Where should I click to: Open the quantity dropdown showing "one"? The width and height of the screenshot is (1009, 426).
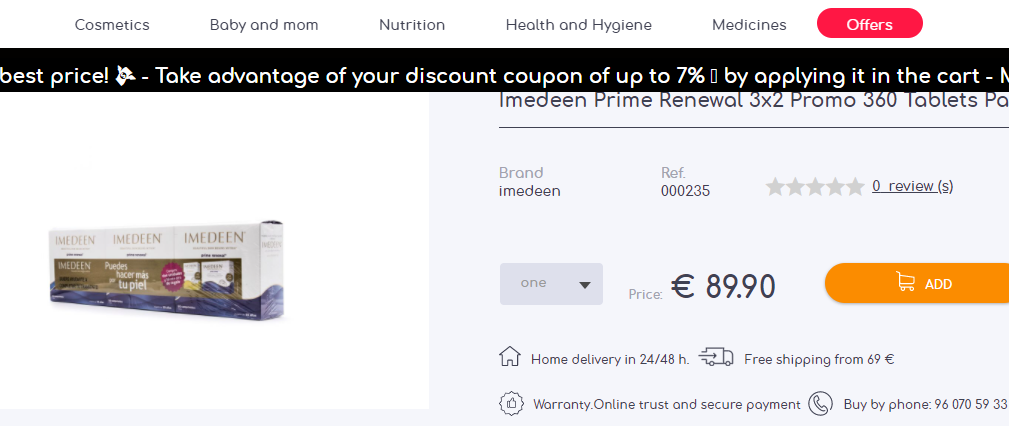[x=551, y=284]
